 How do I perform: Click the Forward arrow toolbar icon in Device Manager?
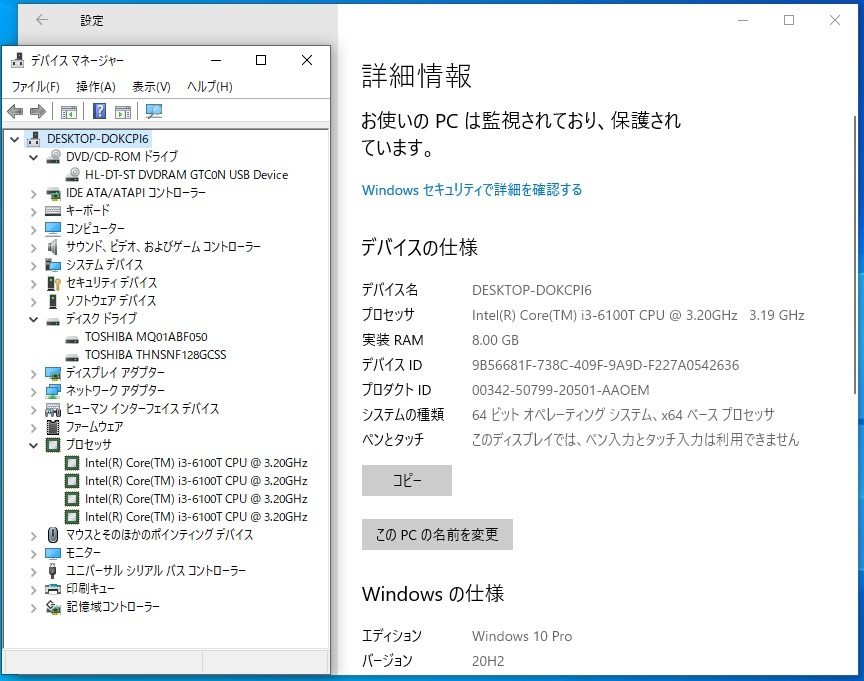click(x=37, y=112)
